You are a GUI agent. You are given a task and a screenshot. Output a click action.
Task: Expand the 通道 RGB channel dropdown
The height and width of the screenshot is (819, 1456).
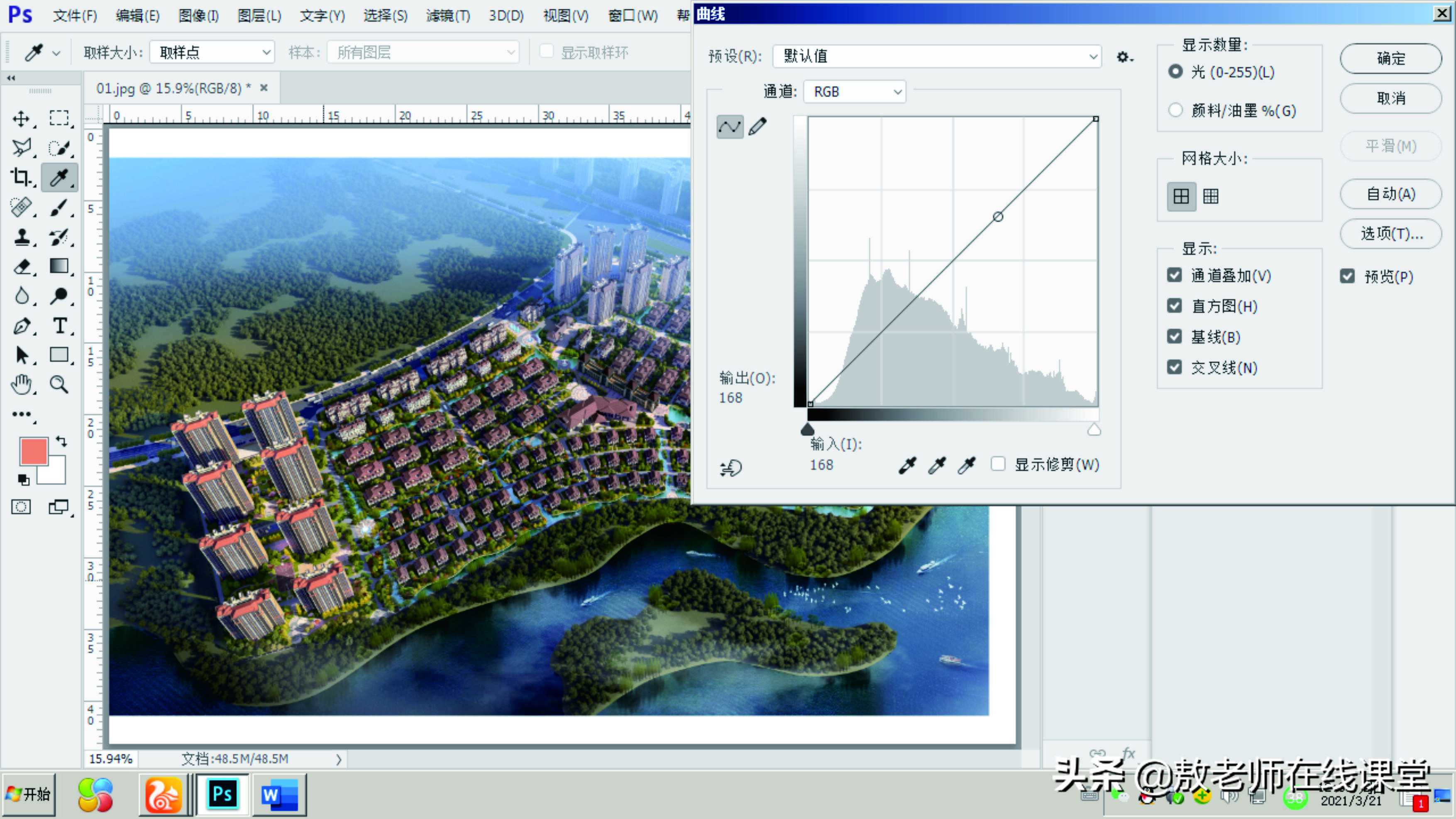tap(855, 92)
